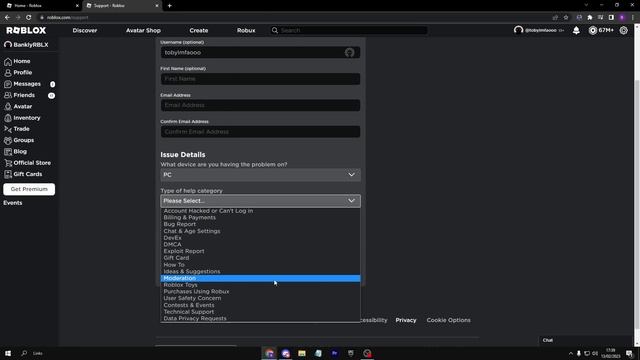Switch to the Home - Roblox tab
This screenshot has width=640, height=360.
[x=42, y=6]
